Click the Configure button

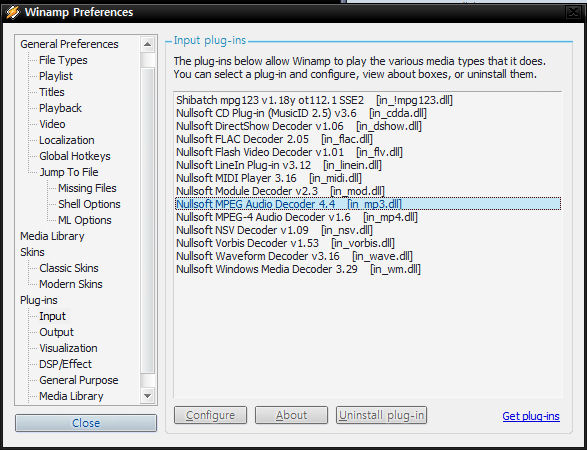pyautogui.click(x=210, y=415)
